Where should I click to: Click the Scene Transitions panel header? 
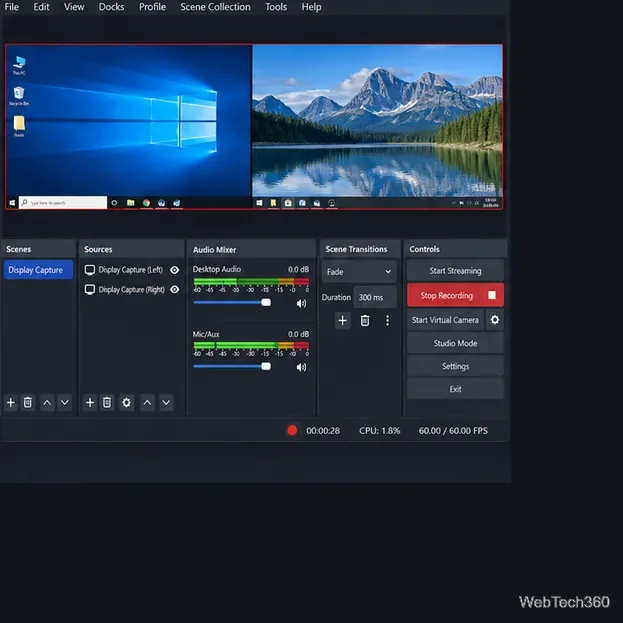[x=360, y=249]
